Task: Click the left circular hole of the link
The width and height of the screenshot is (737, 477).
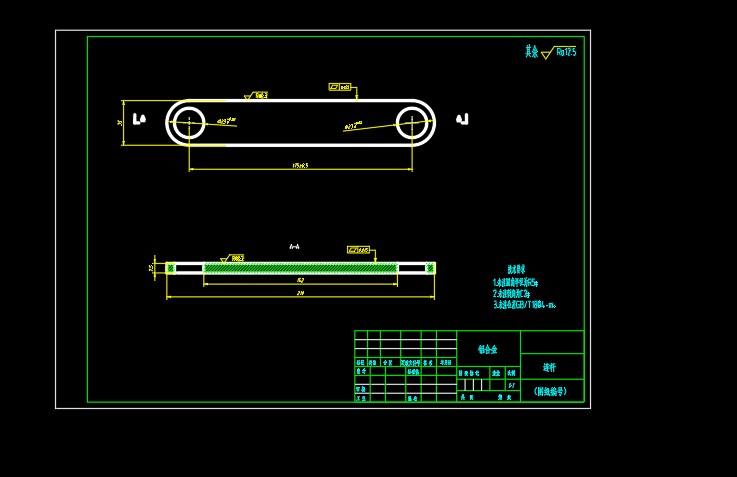Action: tap(189, 123)
